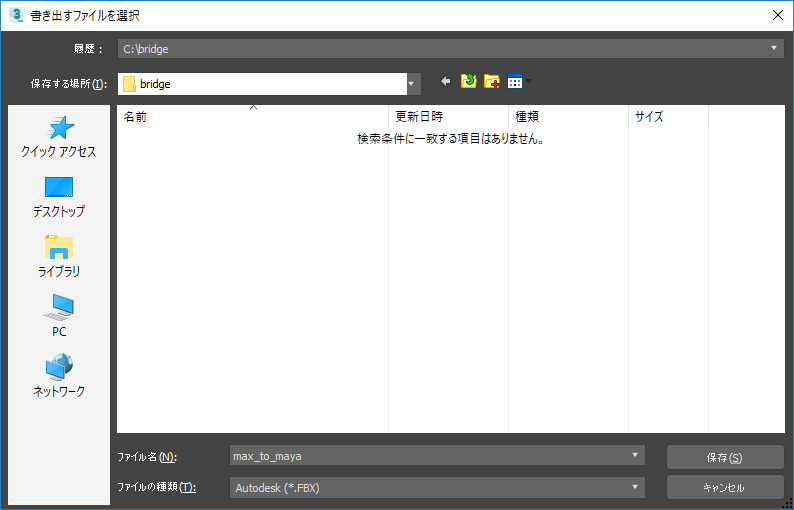Image resolution: width=794 pixels, height=510 pixels.
Task: Select デスクトップ in the places bar
Action: click(x=59, y=198)
